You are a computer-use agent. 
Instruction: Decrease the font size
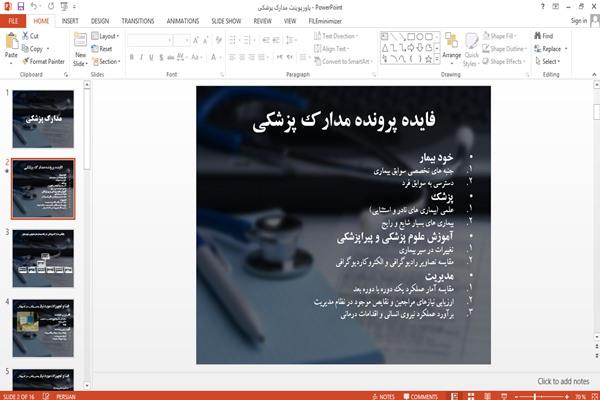click(x=205, y=40)
